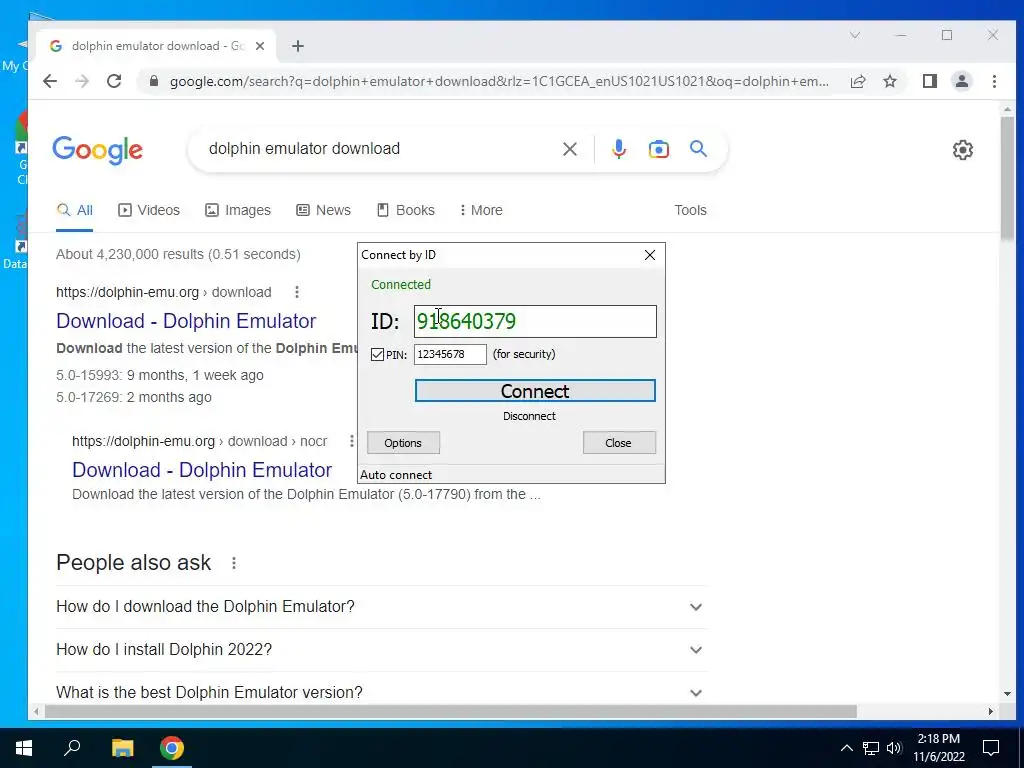Open Chrome three-dot menu

994,81
